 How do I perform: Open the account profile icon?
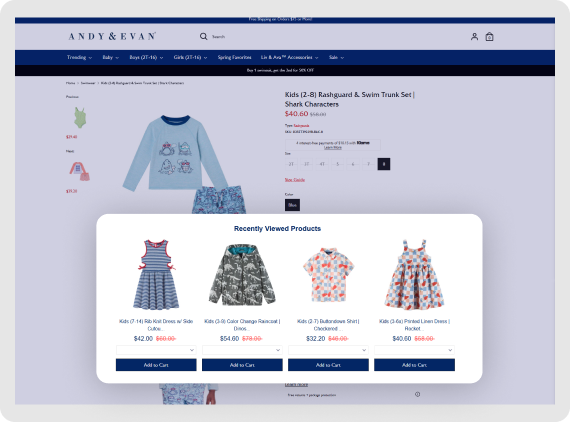point(474,36)
